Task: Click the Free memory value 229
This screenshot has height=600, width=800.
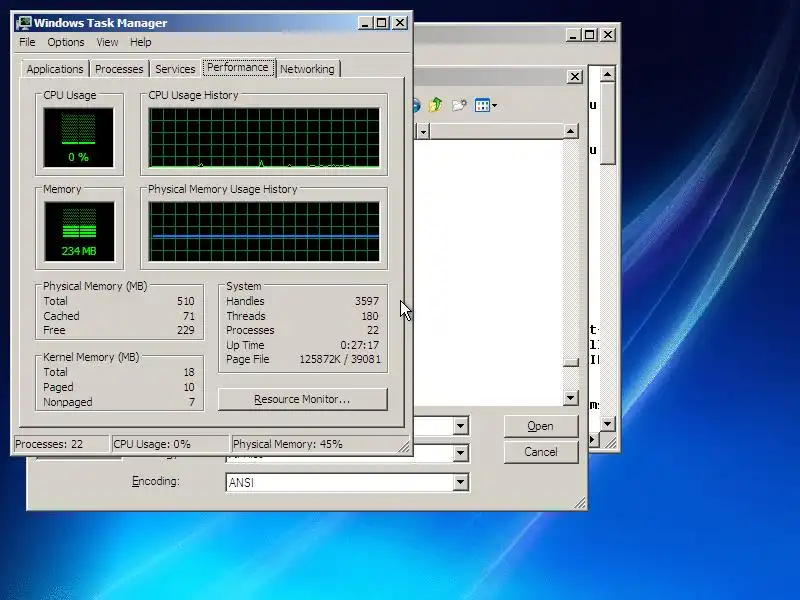Action: (x=186, y=330)
